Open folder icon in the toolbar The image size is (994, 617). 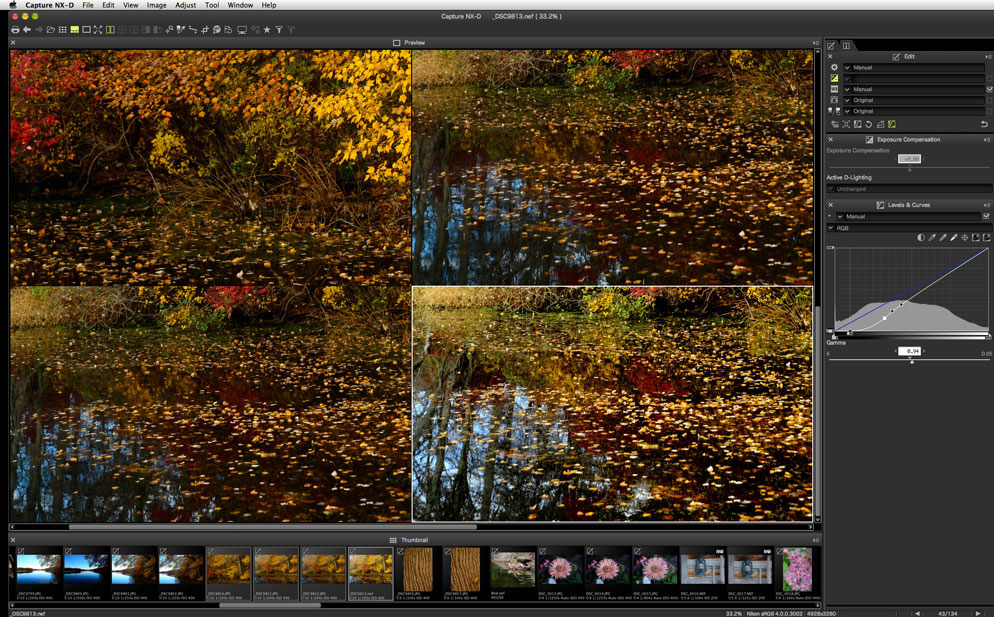[51, 30]
